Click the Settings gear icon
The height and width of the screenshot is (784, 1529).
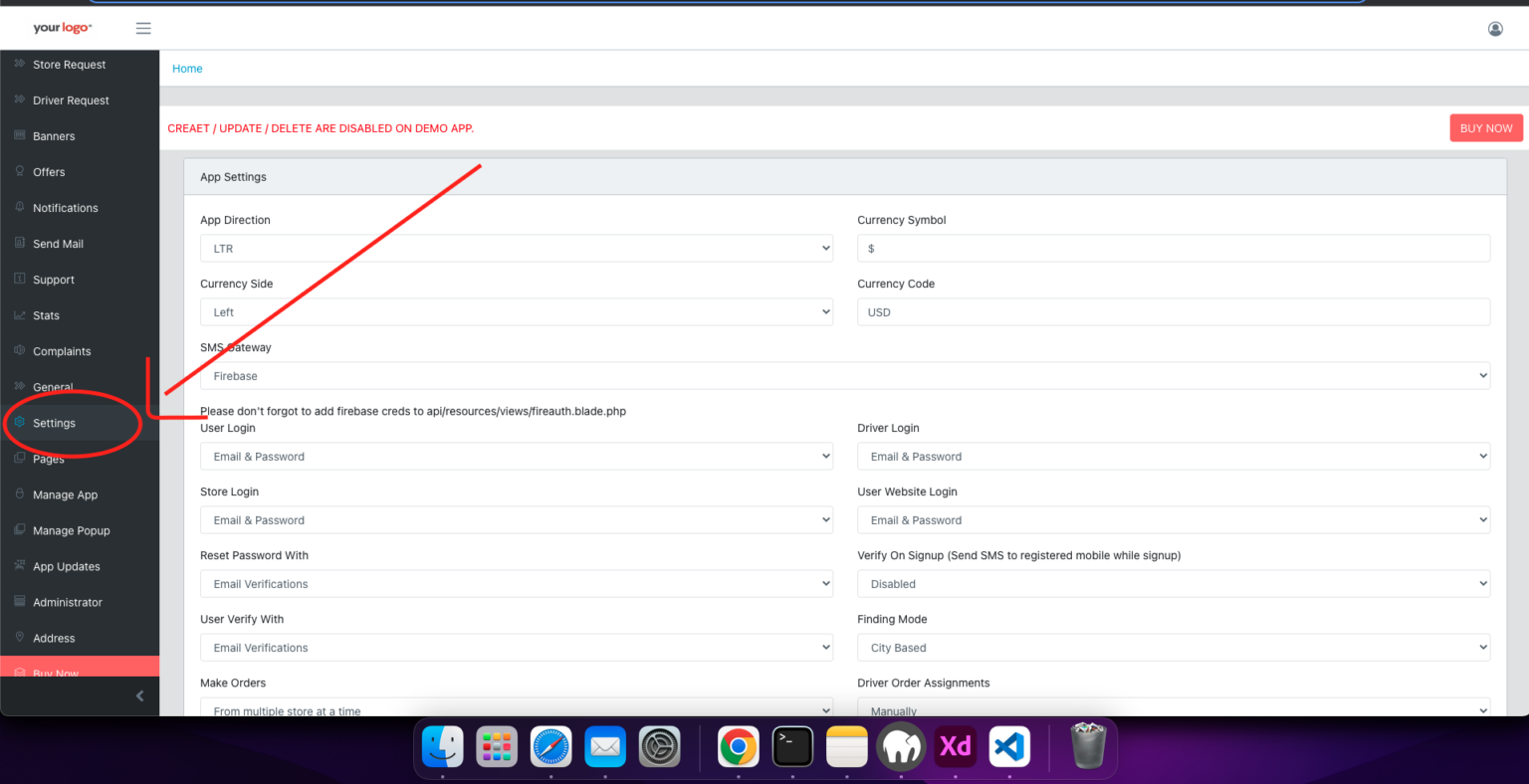click(x=20, y=423)
